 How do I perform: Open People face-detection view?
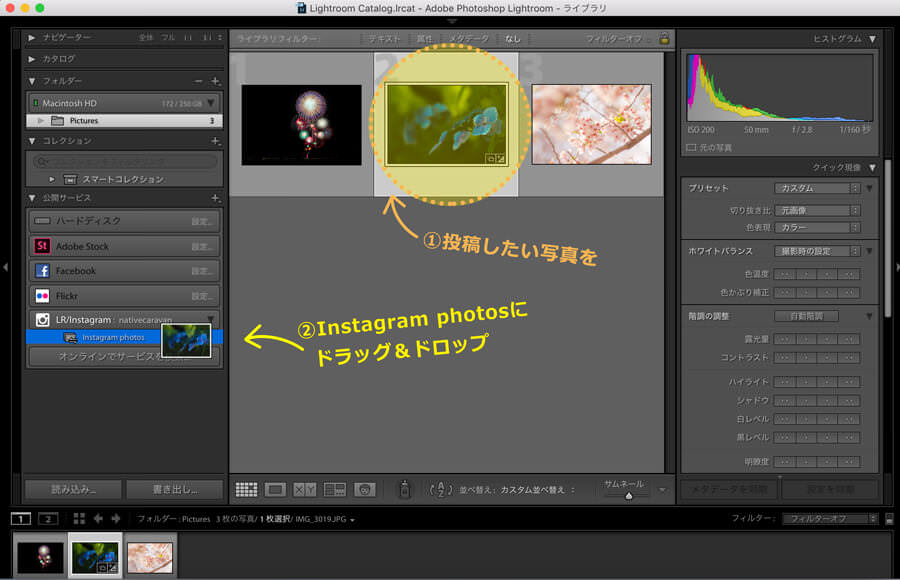[x=364, y=489]
